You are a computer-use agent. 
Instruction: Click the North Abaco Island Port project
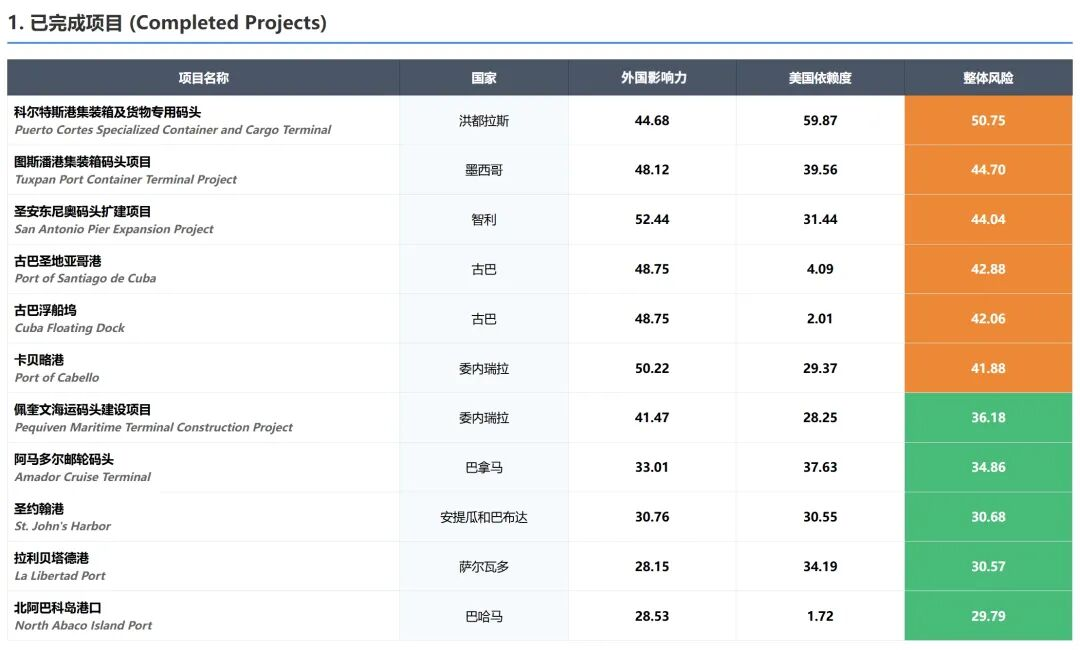coord(84,616)
